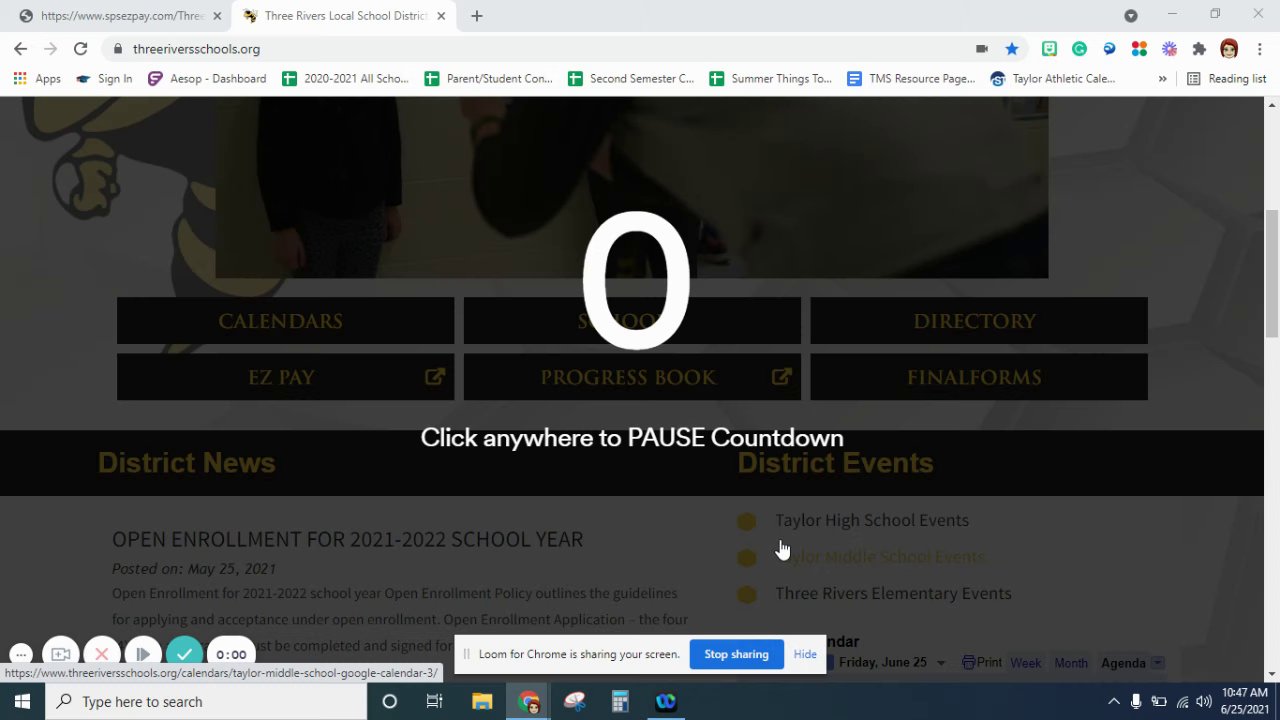The width and height of the screenshot is (1280, 720).
Task: Open File Explorer from the taskbar
Action: pyautogui.click(x=482, y=702)
